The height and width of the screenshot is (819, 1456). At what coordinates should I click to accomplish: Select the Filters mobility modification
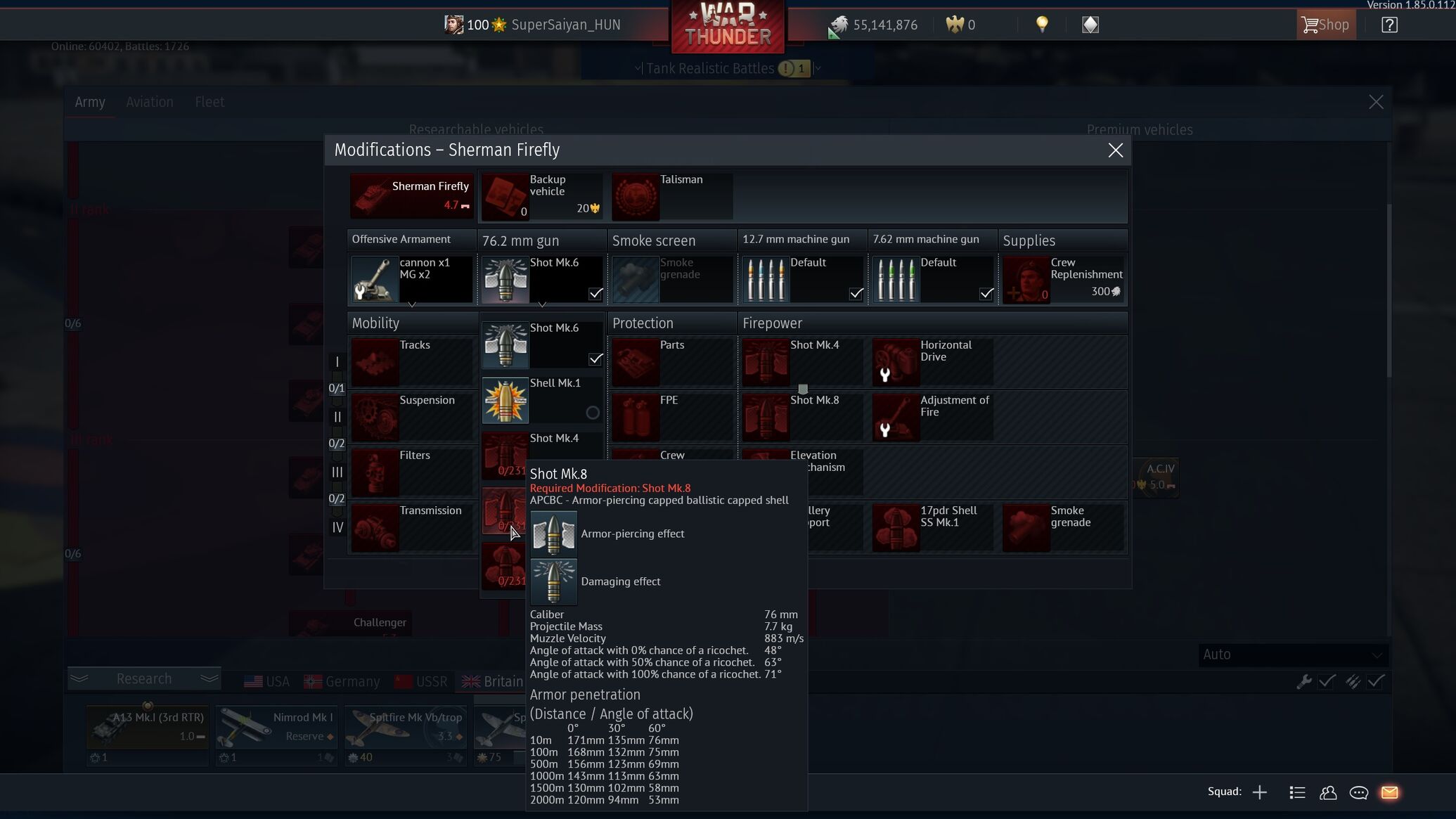(x=412, y=472)
